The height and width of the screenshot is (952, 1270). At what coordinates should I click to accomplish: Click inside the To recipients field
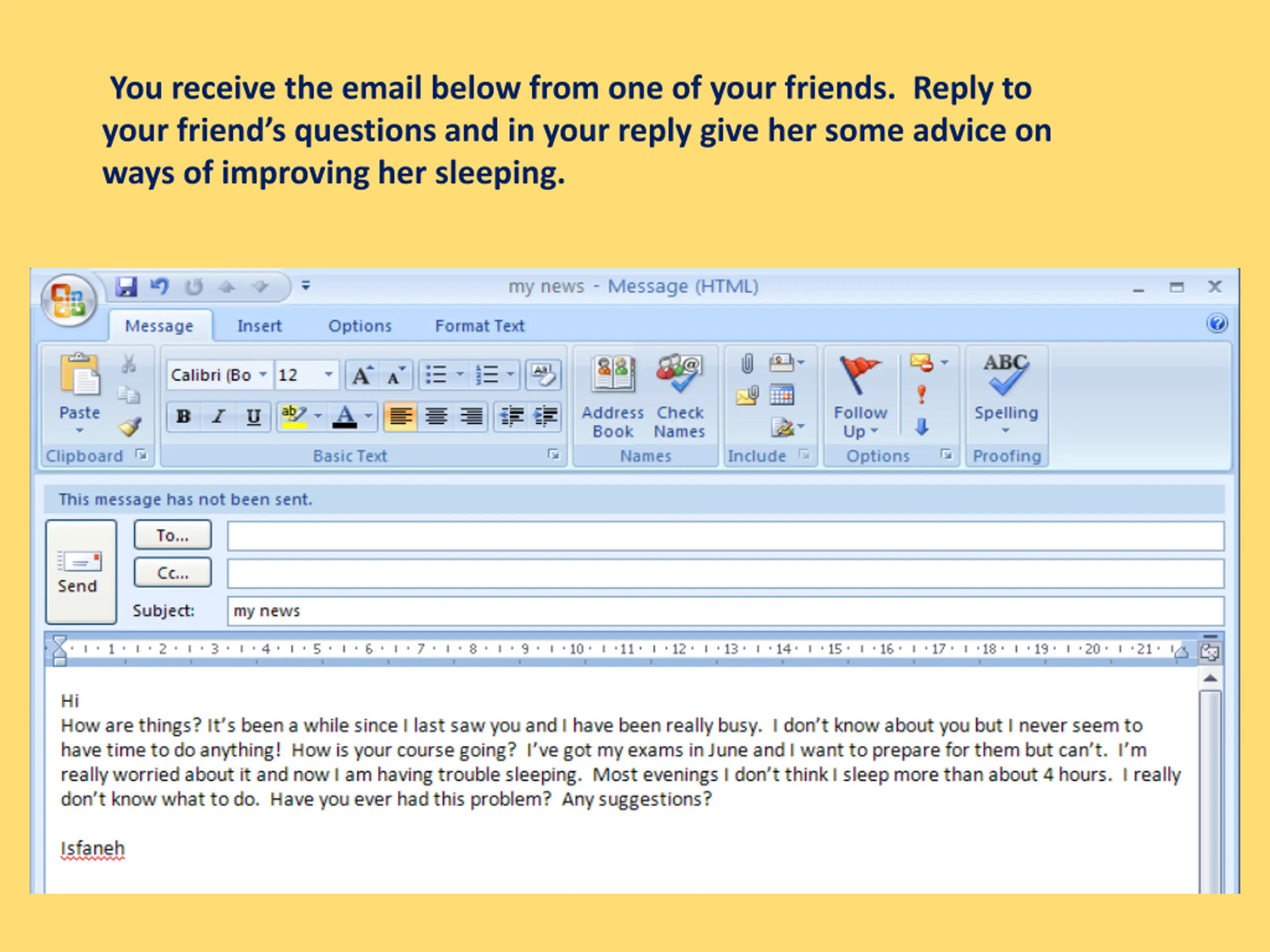point(726,536)
